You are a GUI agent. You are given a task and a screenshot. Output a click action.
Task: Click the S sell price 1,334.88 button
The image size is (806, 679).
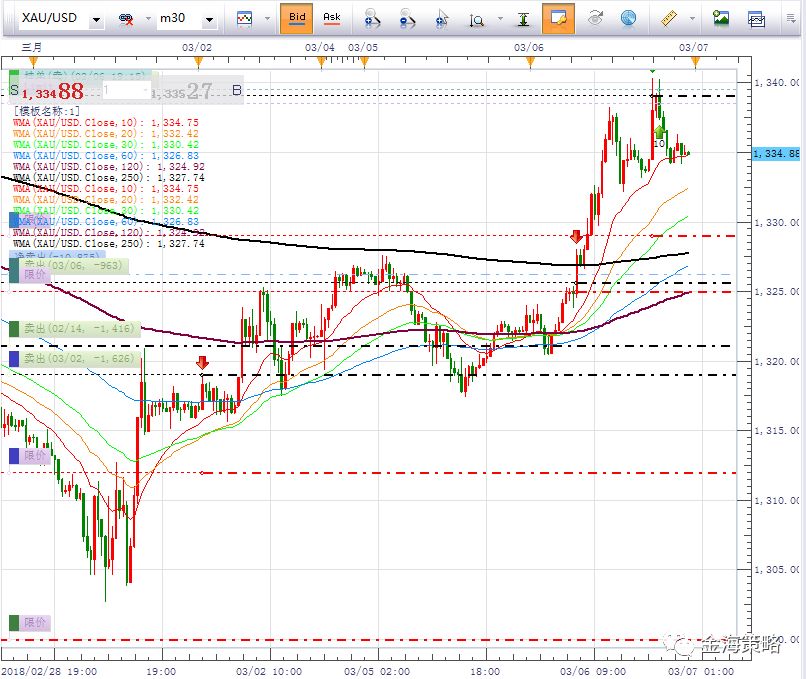point(48,93)
